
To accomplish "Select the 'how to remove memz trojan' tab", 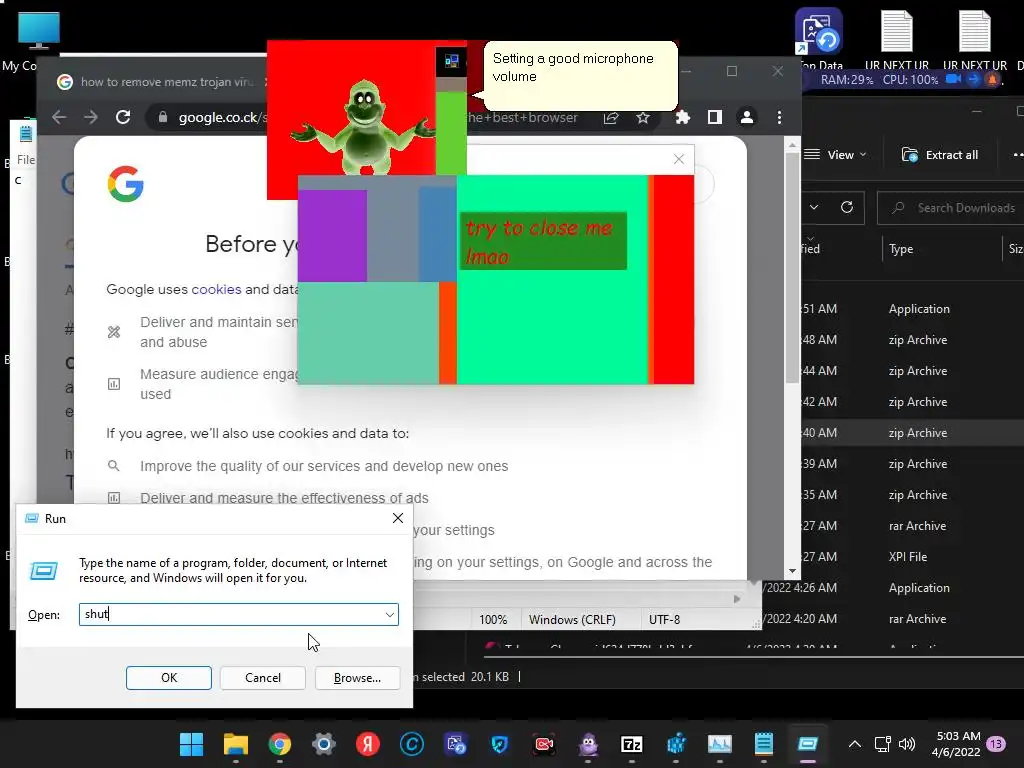I will [160, 82].
